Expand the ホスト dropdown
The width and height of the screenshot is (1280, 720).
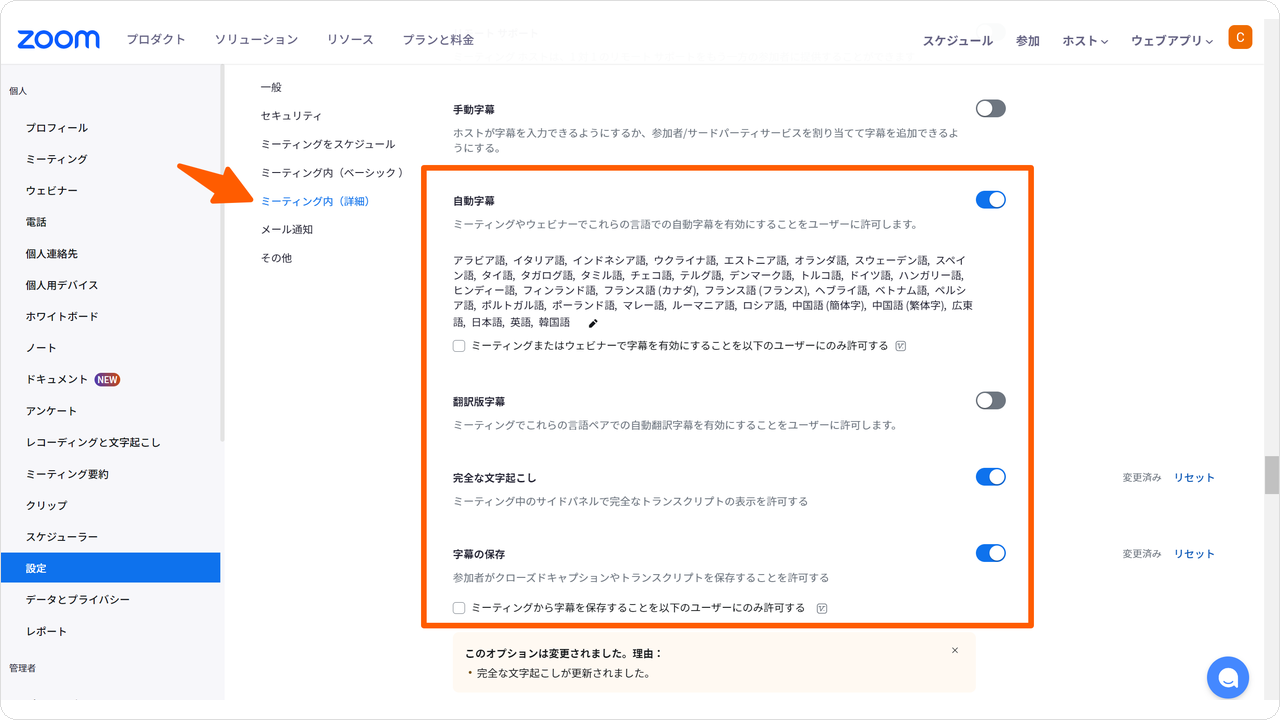click(x=1085, y=41)
